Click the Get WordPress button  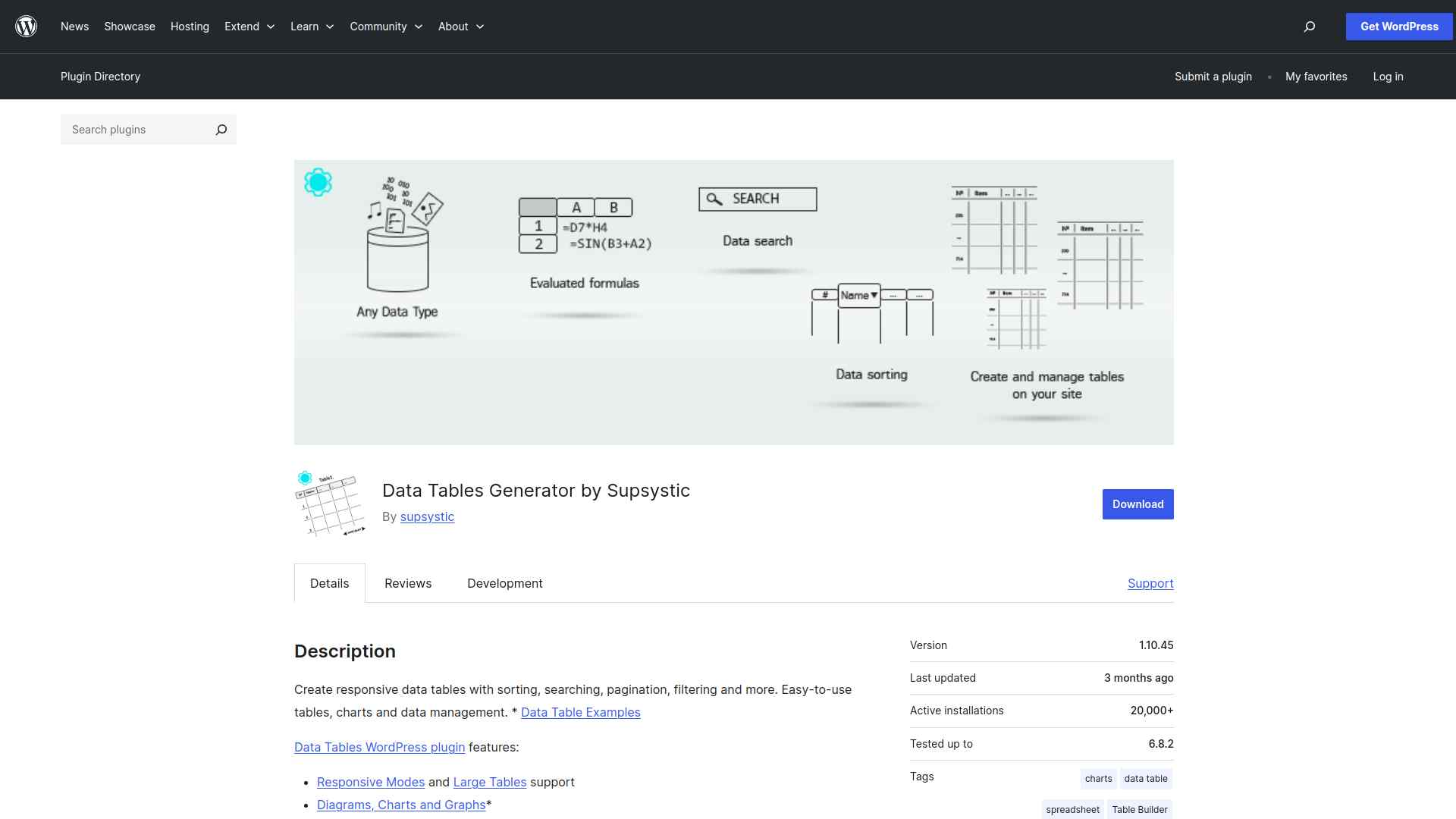coord(1399,27)
